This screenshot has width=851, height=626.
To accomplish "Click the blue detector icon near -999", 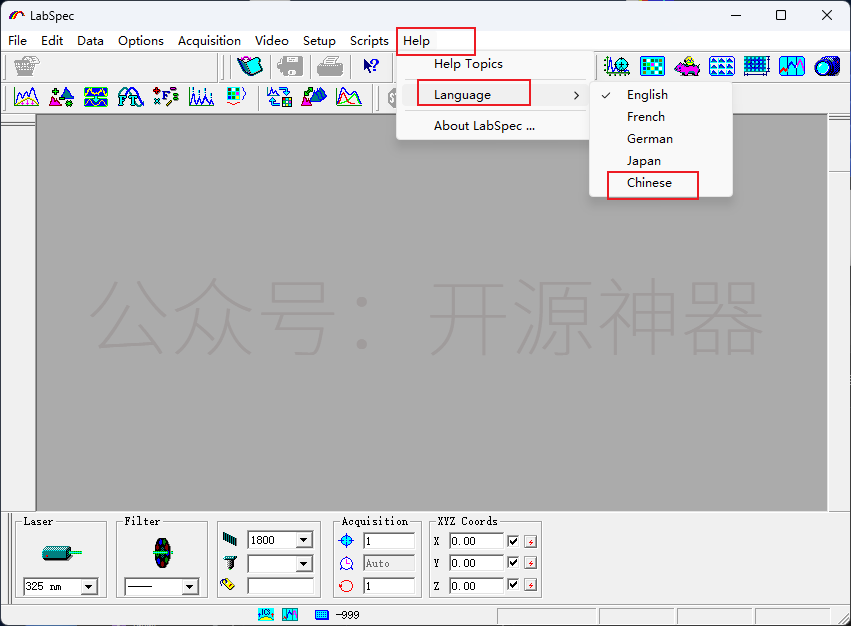I will (x=322, y=615).
